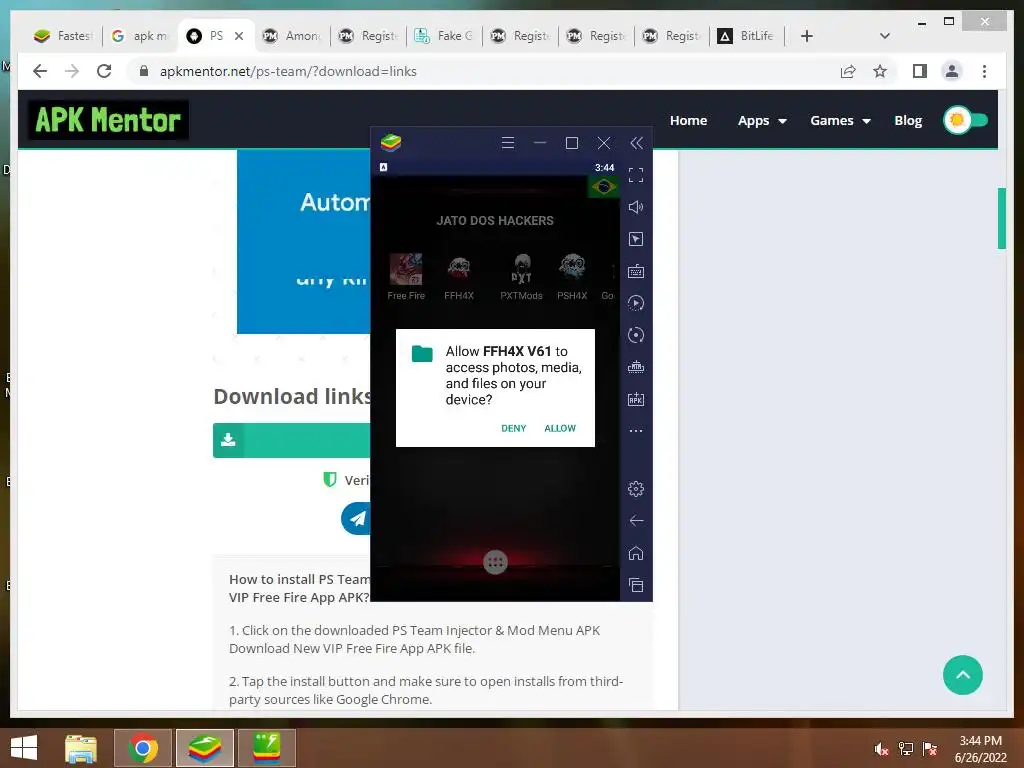Collapse the BlueStacks sidebar with double chevron
Screen dimensions: 1024x768
coord(636,143)
